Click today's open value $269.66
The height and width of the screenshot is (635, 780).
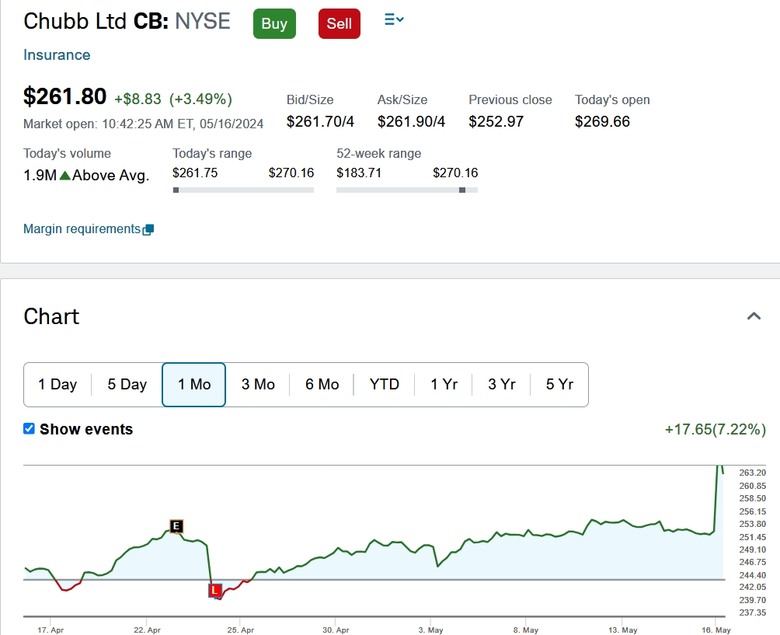[602, 121]
